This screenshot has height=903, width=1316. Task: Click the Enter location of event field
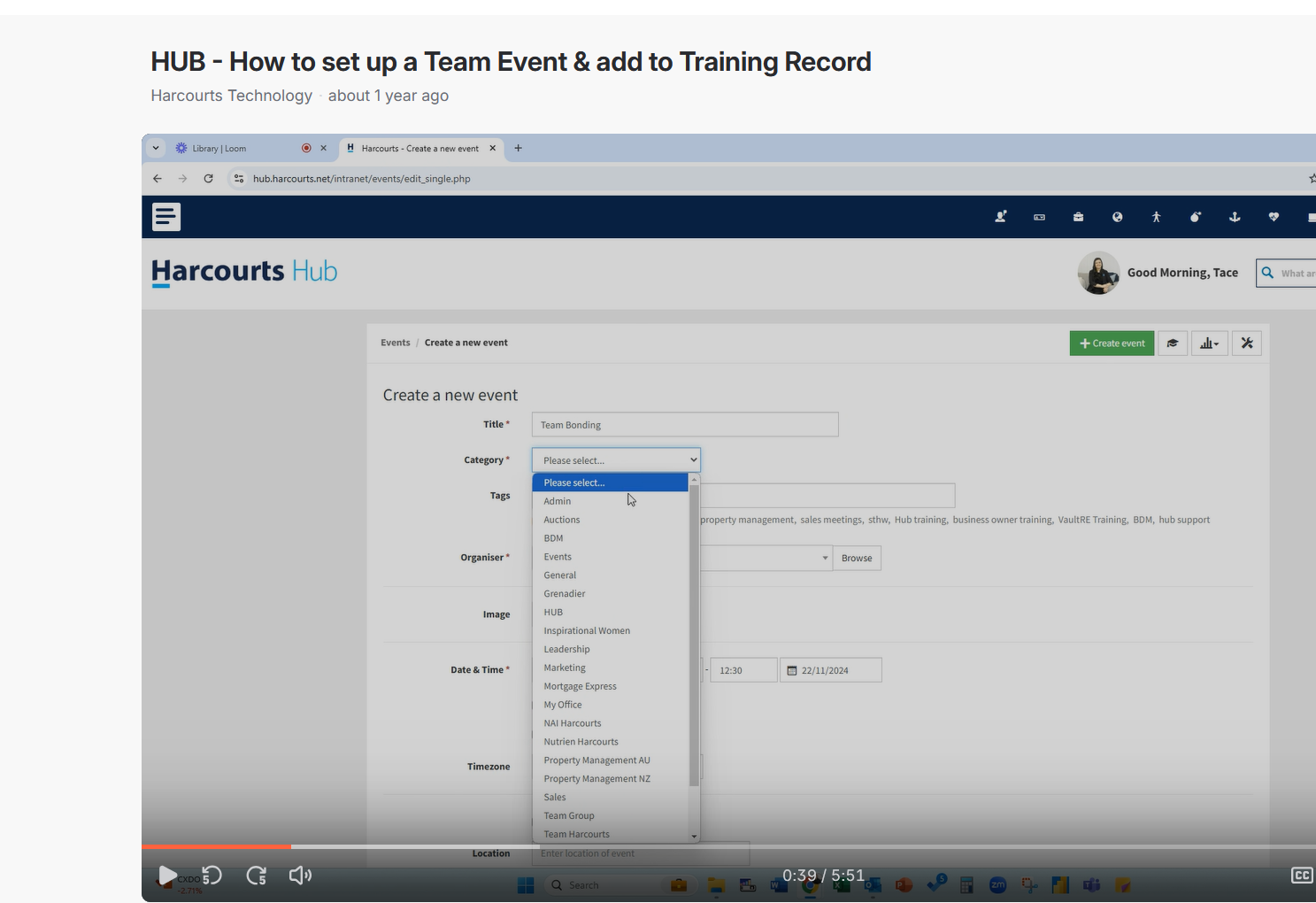tap(641, 853)
